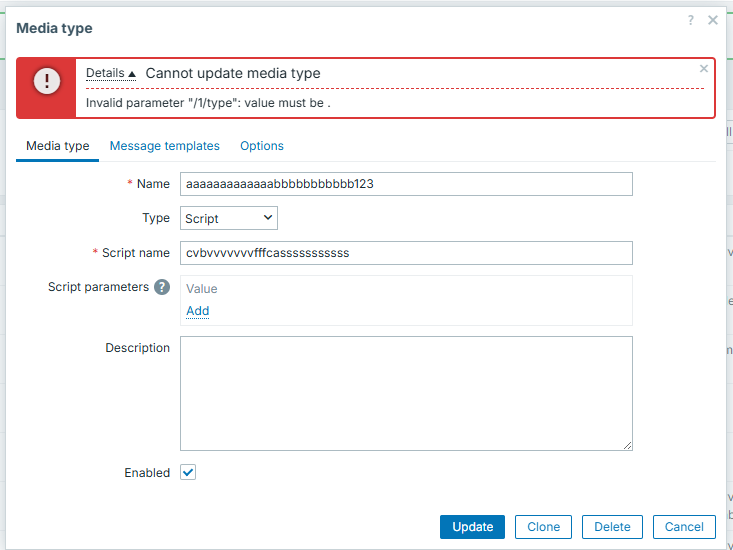Open the Type dropdown set to Script

tap(229, 218)
